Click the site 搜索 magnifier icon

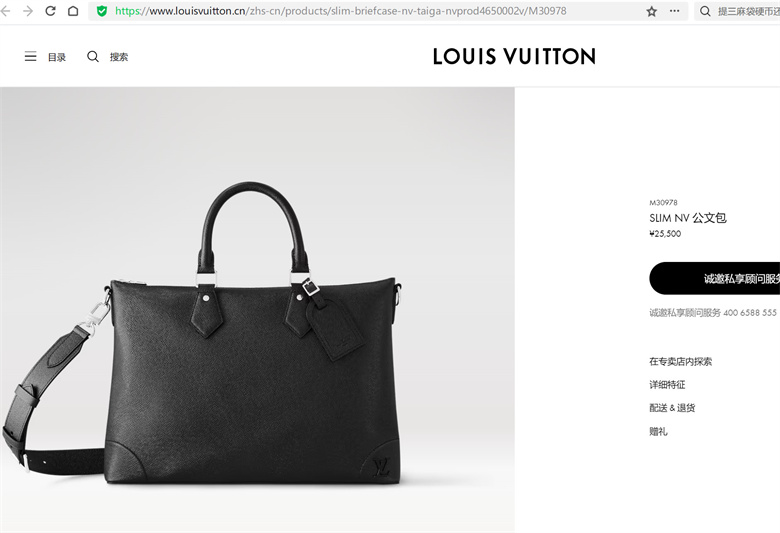[93, 57]
